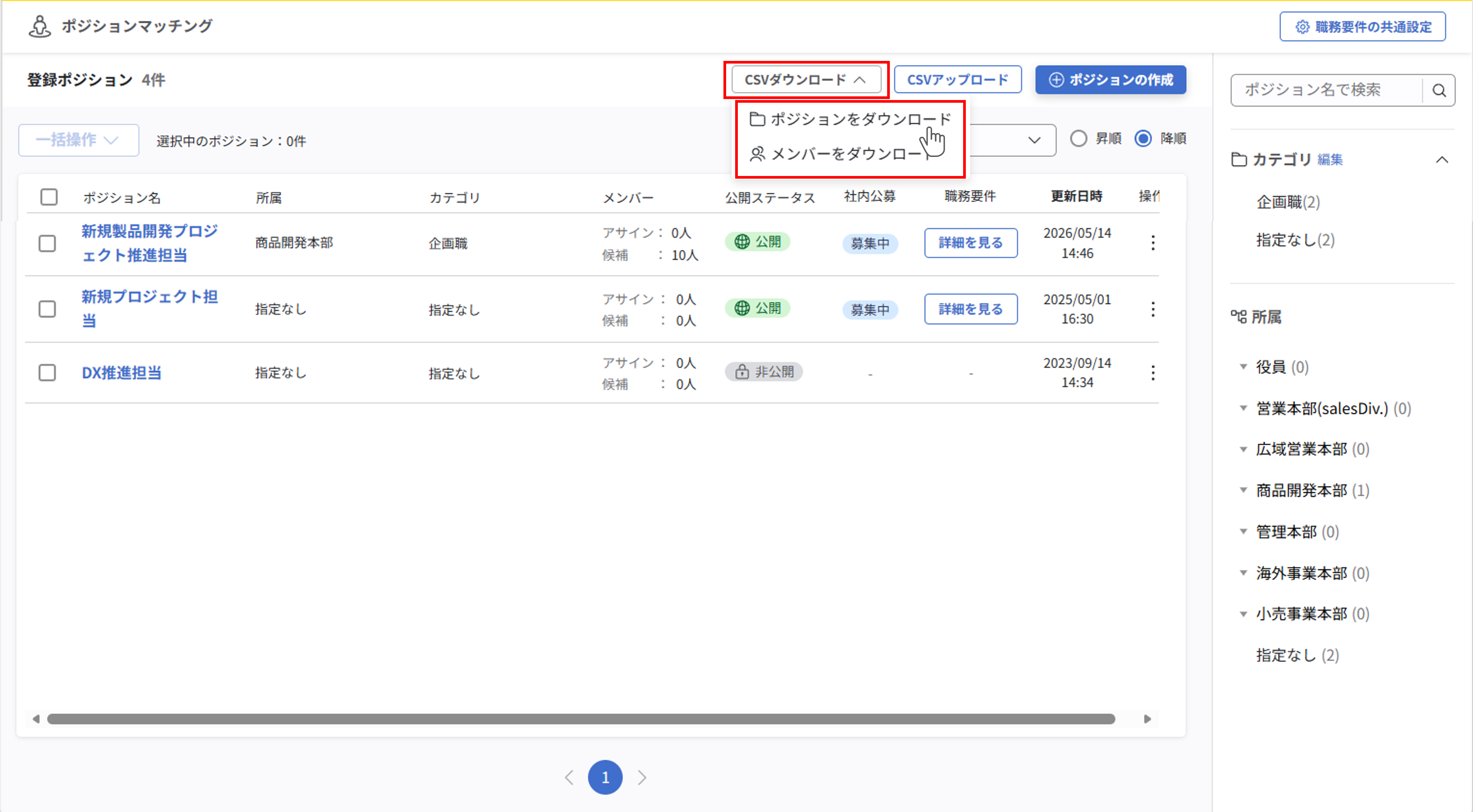
Task: Open the CSVダウンロード dropdown
Action: click(x=806, y=79)
